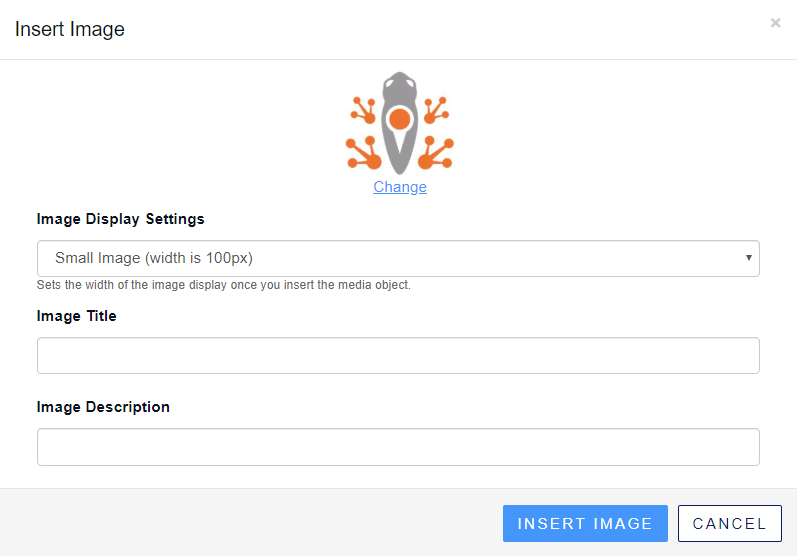797x556 pixels.
Task: Click the Image Display Settings label
Action: coord(120,219)
